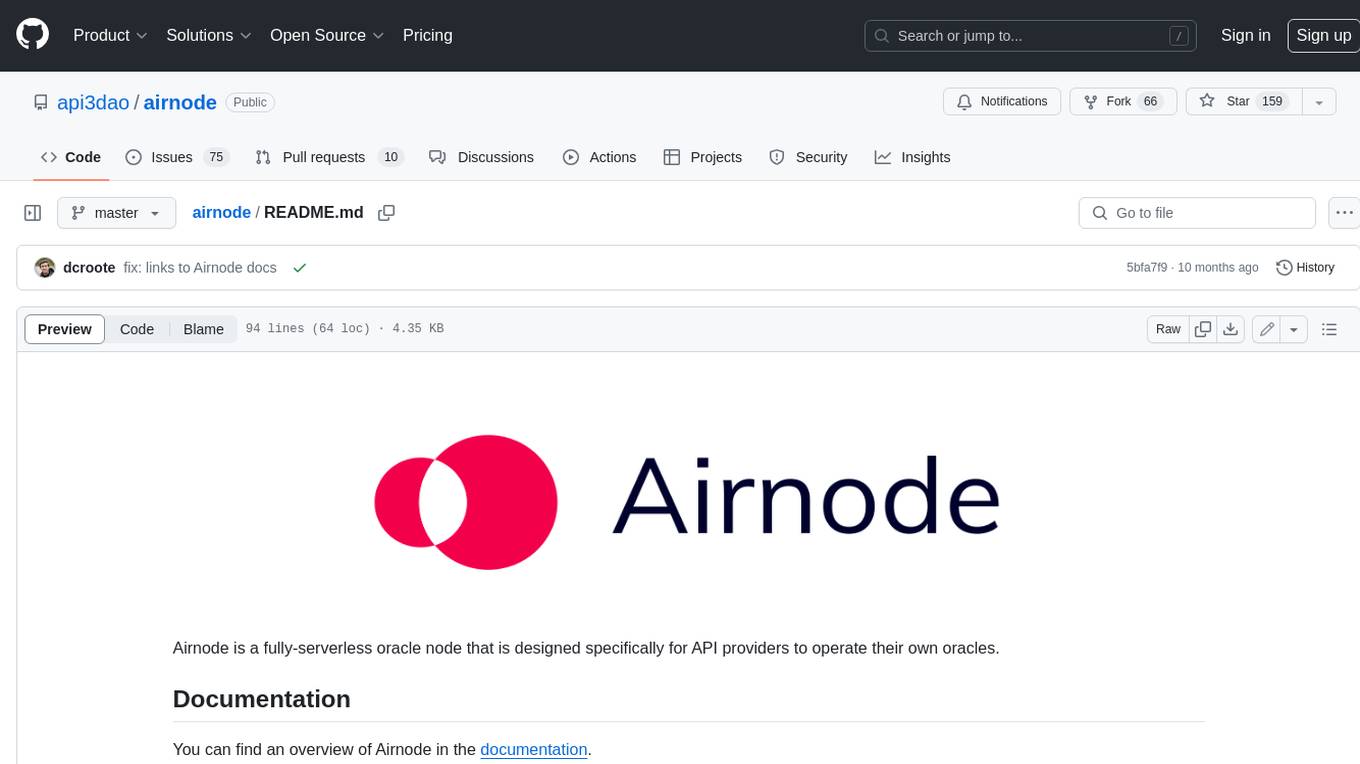1360x764 pixels.
Task: Open commit hash 5bfa7f9
Action: (x=1147, y=268)
